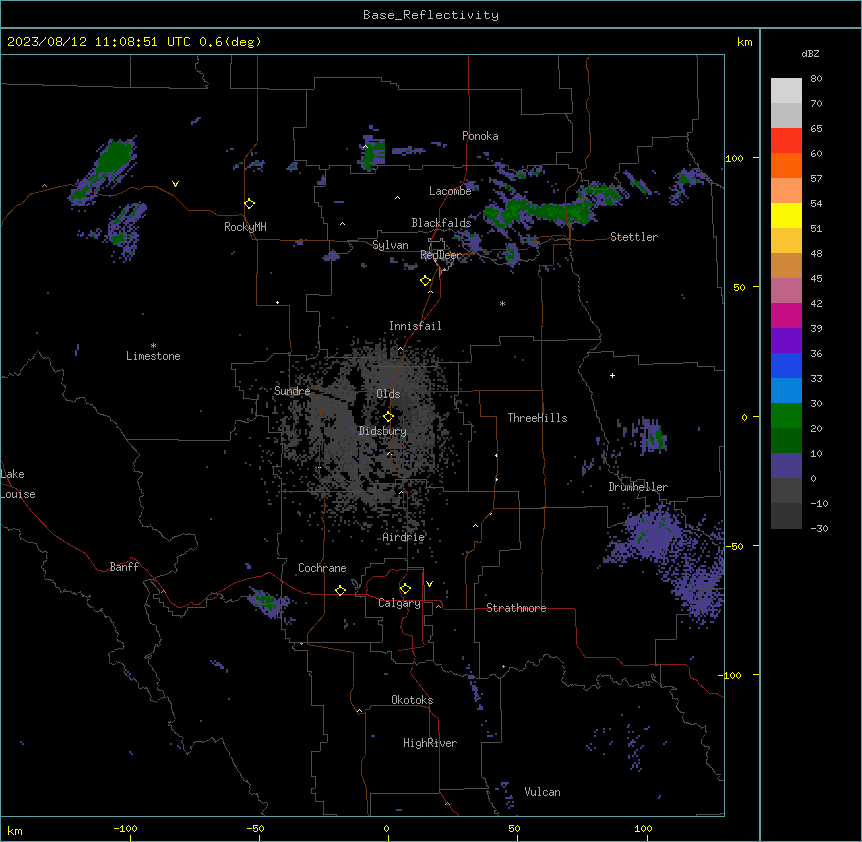
Task: Click the yellow diamond marker above Calgary
Action: [405, 589]
